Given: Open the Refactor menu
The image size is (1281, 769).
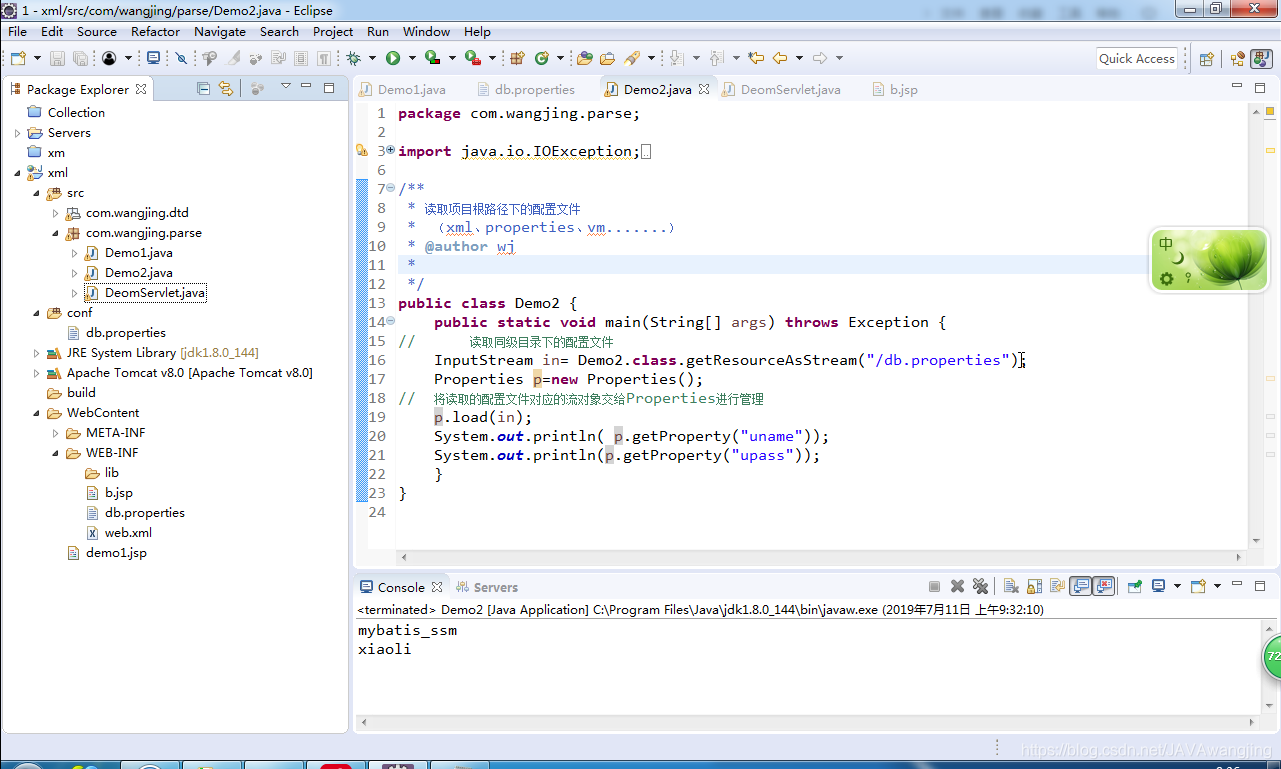Looking at the screenshot, I should coord(155,31).
